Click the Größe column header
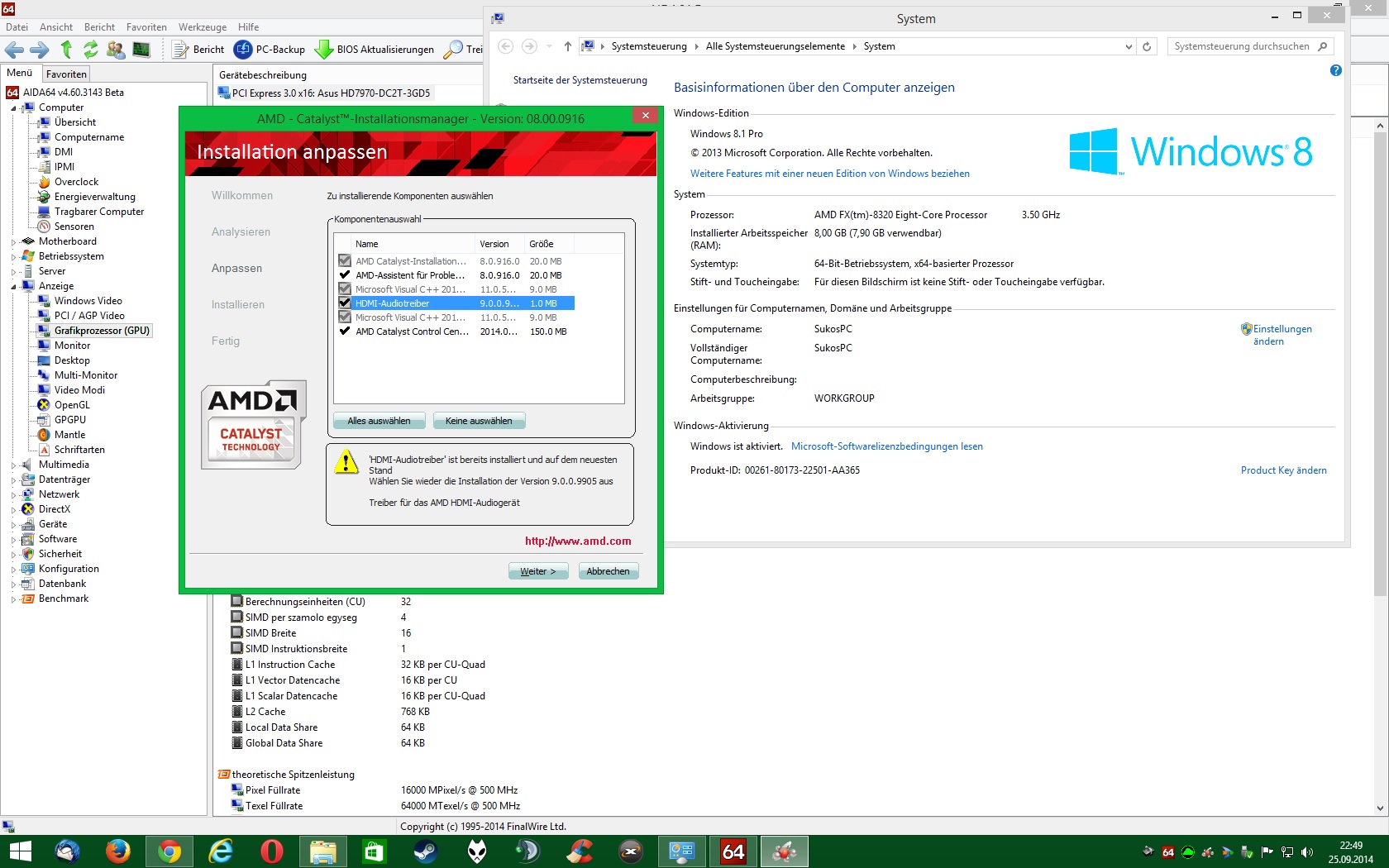This screenshot has width=1389, height=868. coord(548,244)
